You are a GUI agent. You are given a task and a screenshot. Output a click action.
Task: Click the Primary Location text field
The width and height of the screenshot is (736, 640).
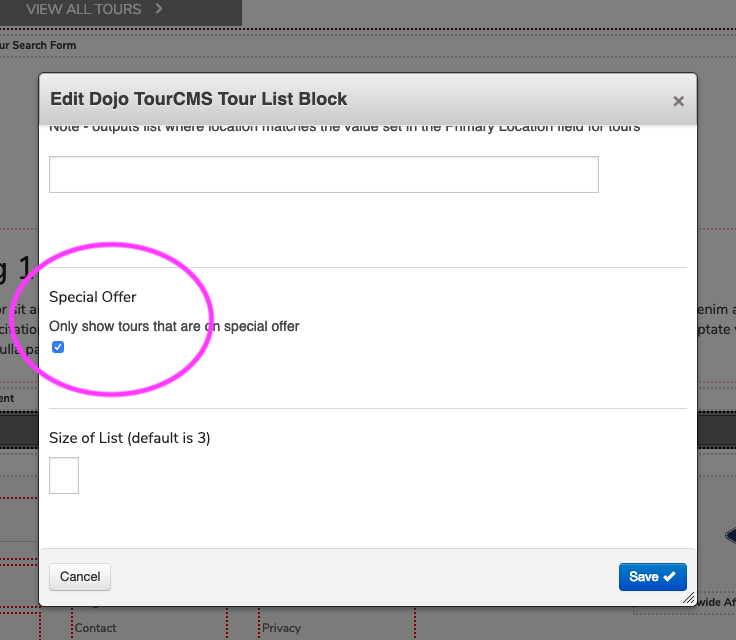324,174
